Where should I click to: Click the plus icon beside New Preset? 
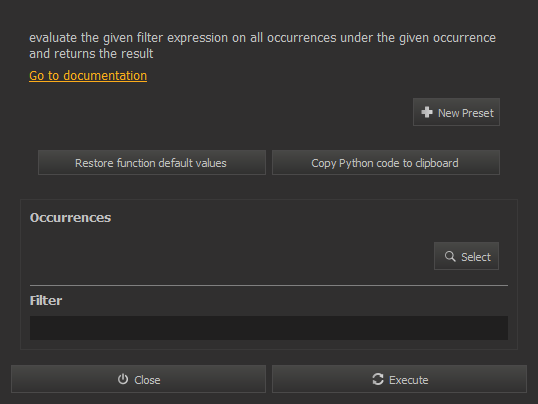[x=427, y=112]
